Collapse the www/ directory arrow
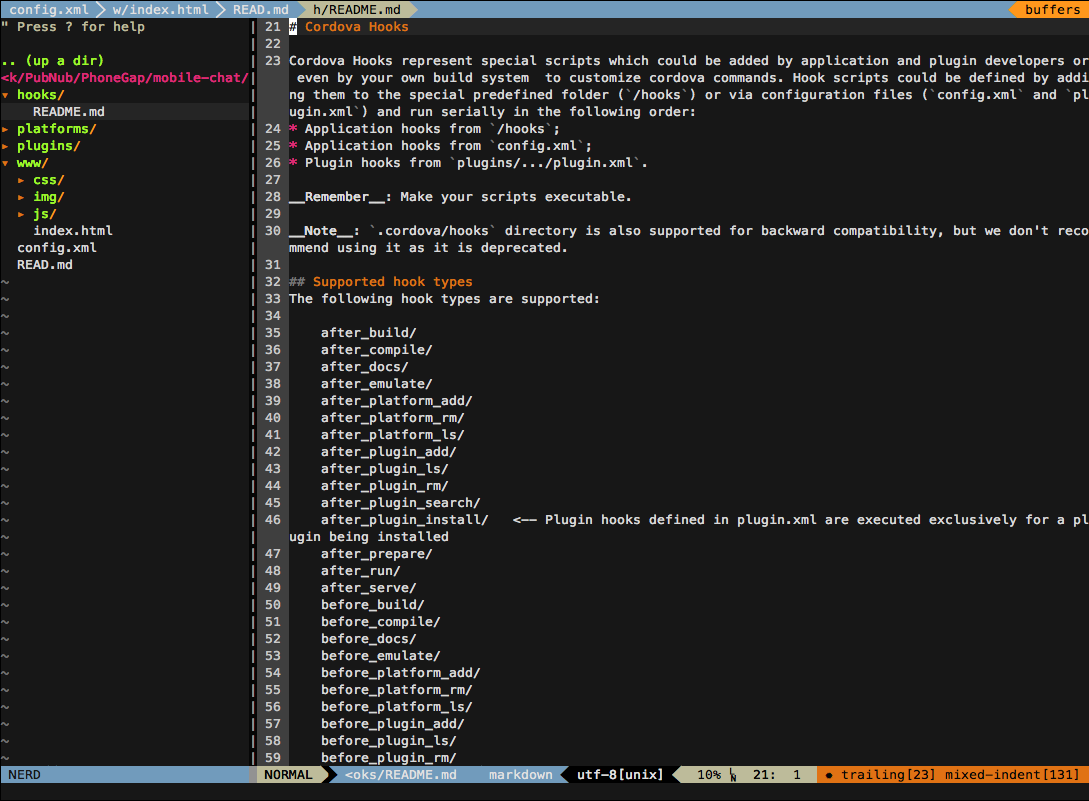 [6, 163]
